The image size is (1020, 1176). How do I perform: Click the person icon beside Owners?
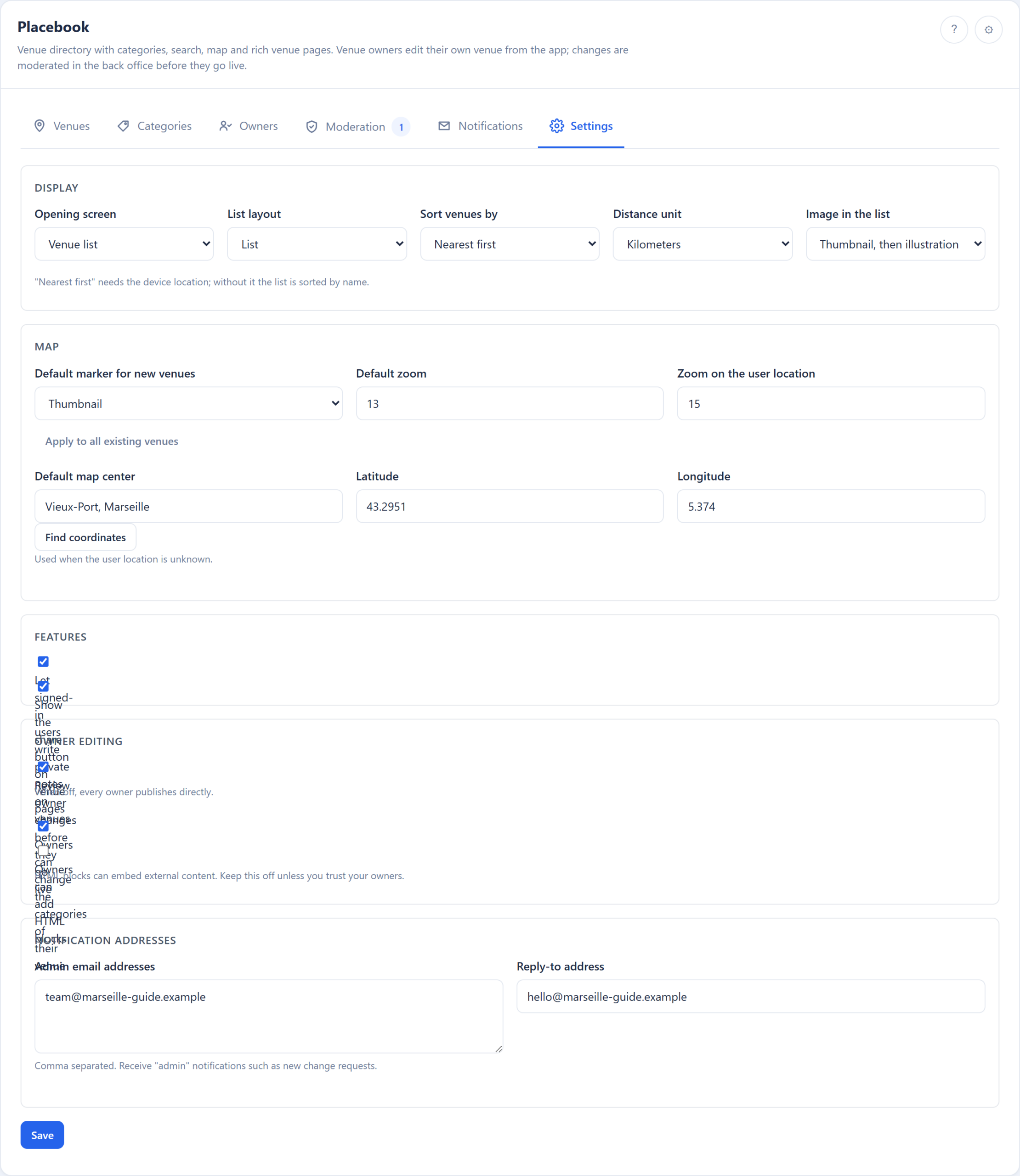226,126
